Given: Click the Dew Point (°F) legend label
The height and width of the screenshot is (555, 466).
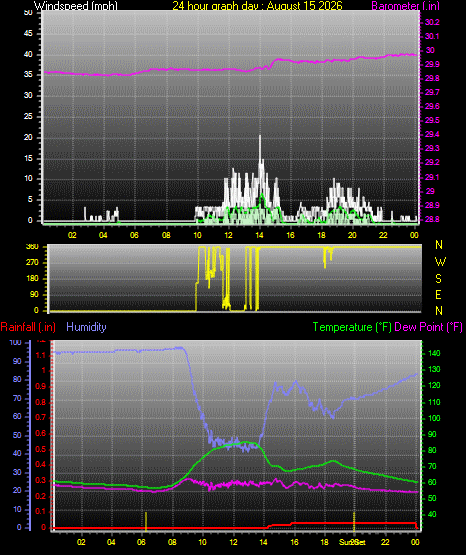Looking at the screenshot, I should 428,327.
